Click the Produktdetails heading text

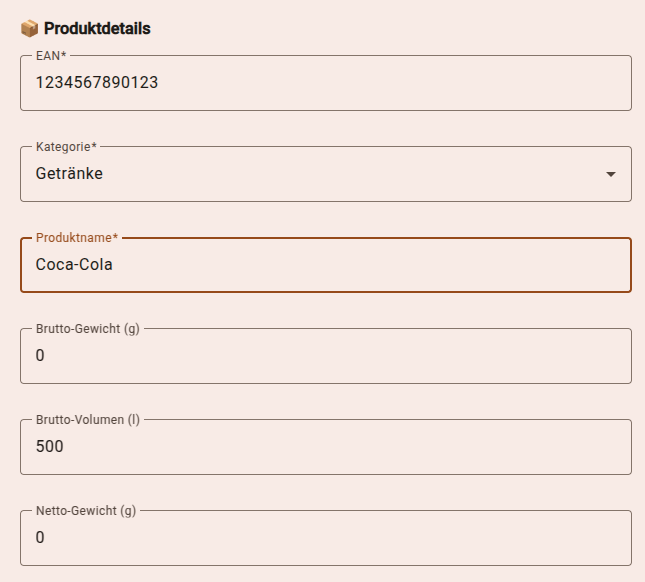click(97, 29)
